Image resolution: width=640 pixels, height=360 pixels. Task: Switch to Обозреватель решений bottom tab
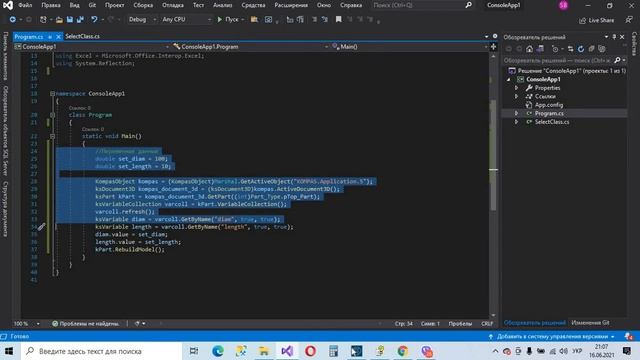[x=535, y=323]
